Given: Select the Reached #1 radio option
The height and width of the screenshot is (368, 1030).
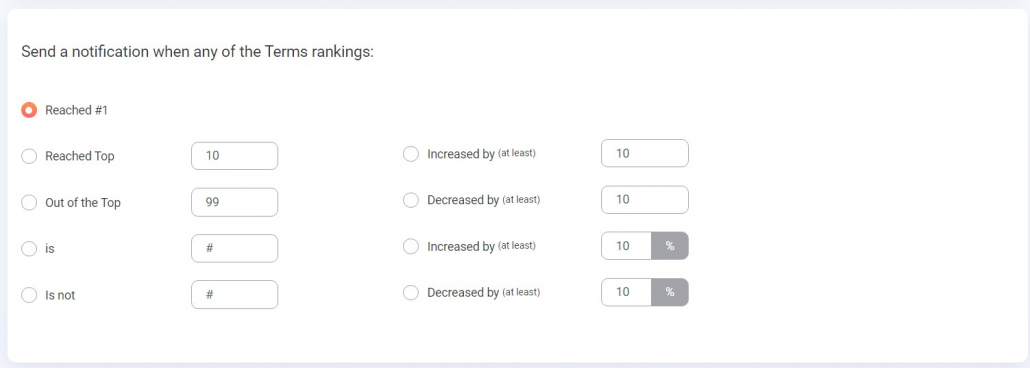Looking at the screenshot, I should (x=29, y=110).
